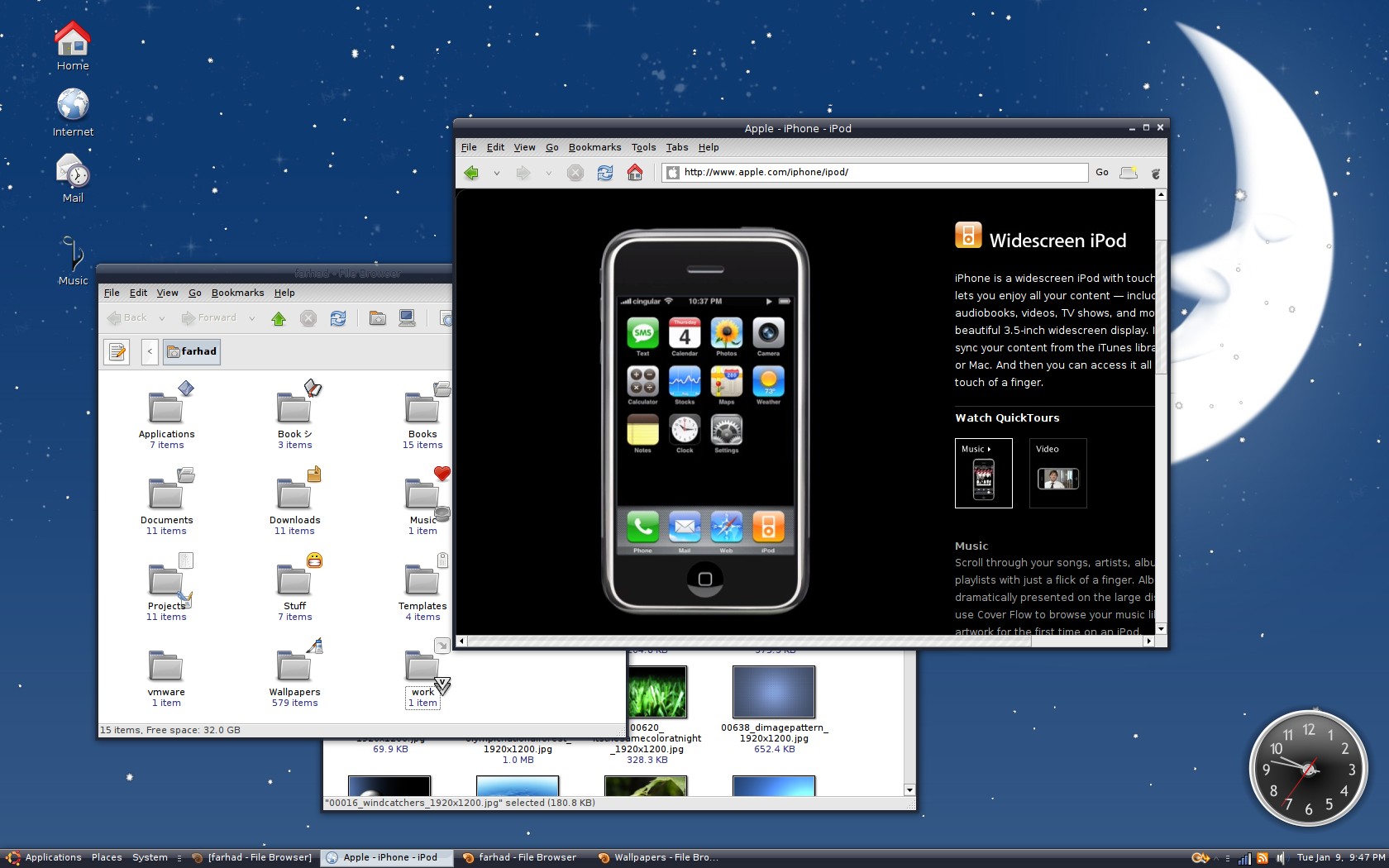Click the panel network signal icon
1389x868 pixels.
point(1244,858)
